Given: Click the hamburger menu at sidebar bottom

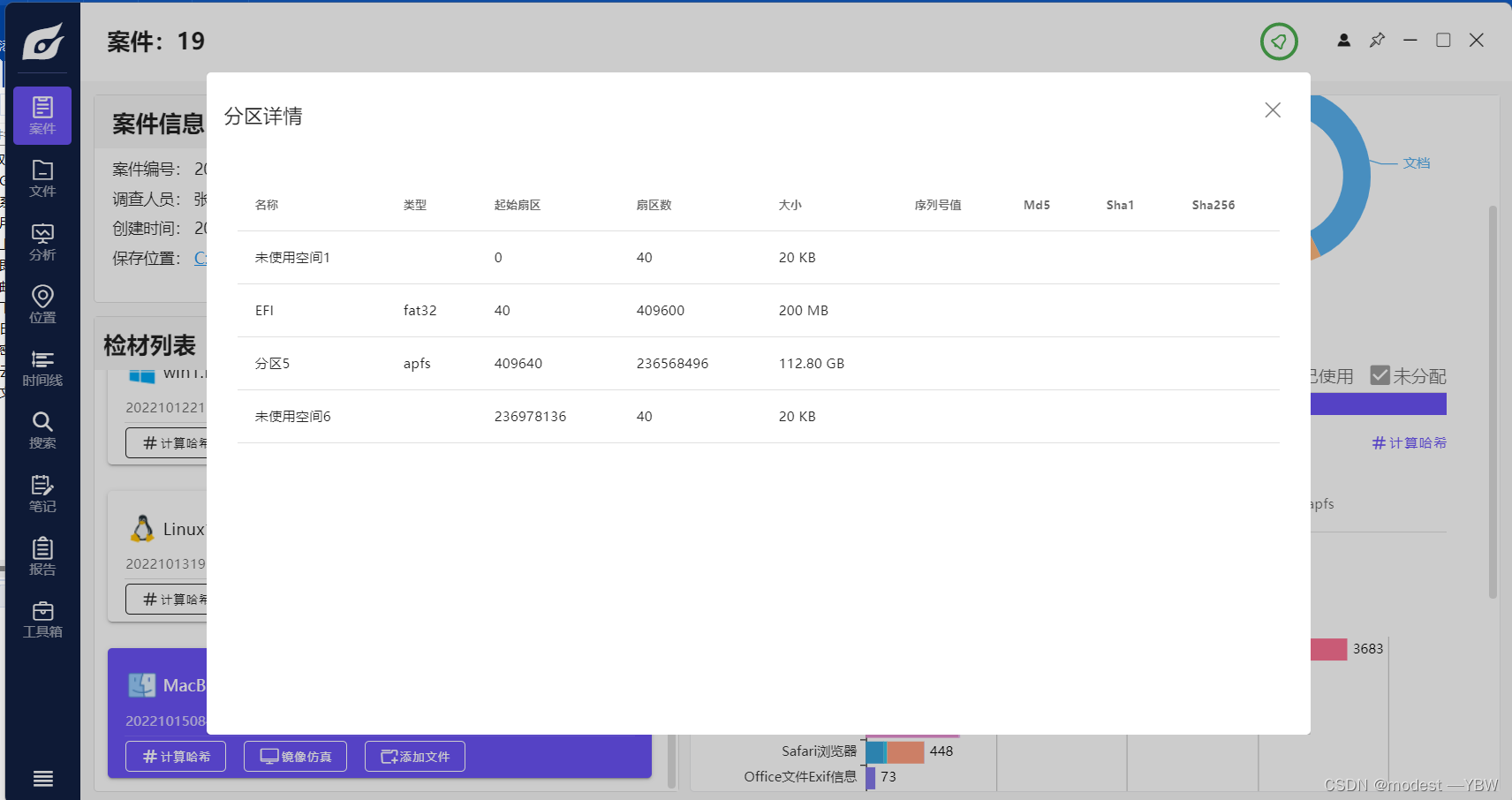Looking at the screenshot, I should pyautogui.click(x=42, y=779).
